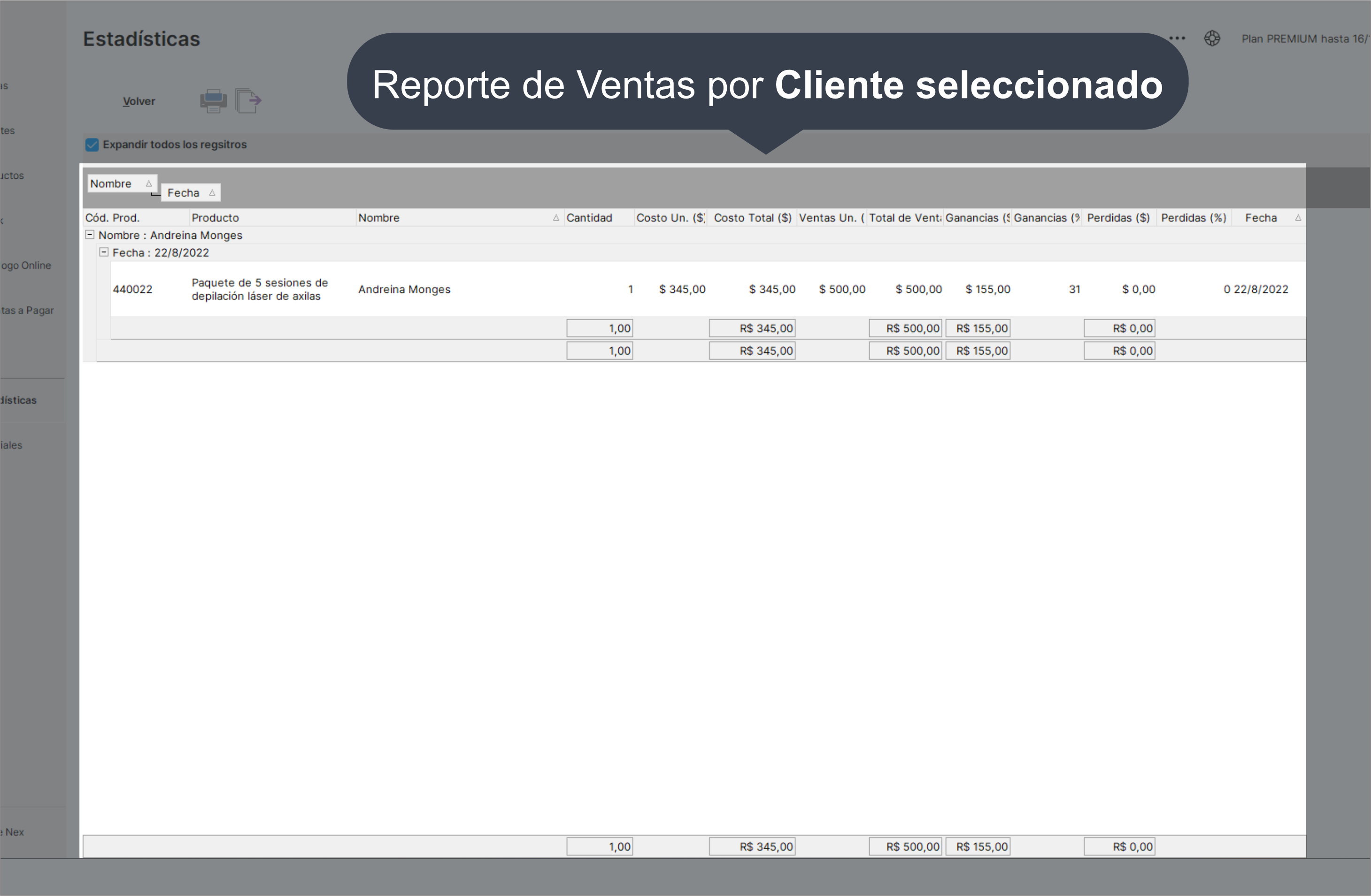Click sort arrow on Nombre group chip
The image size is (1371, 896).
point(149,184)
